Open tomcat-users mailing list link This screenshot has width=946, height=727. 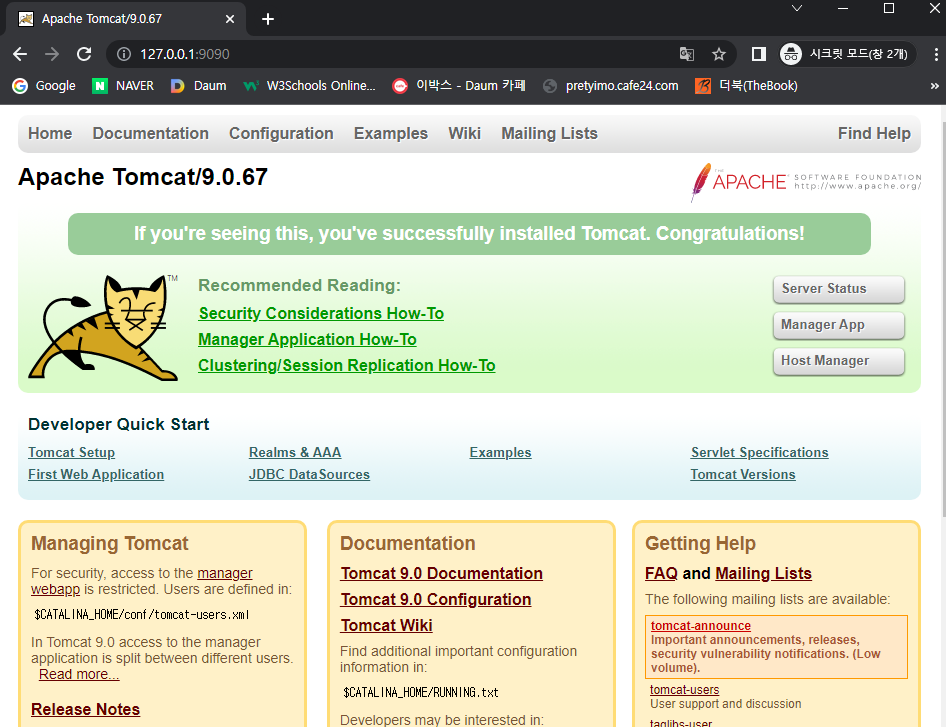pos(684,690)
